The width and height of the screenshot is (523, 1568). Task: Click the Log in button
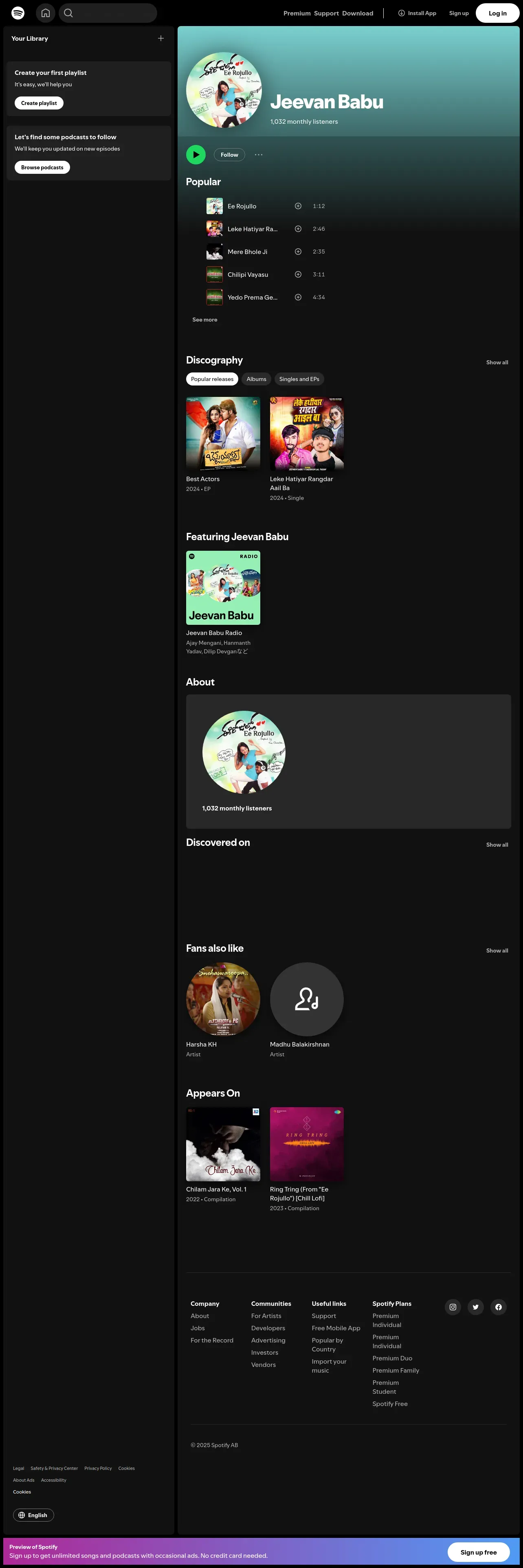click(x=497, y=13)
